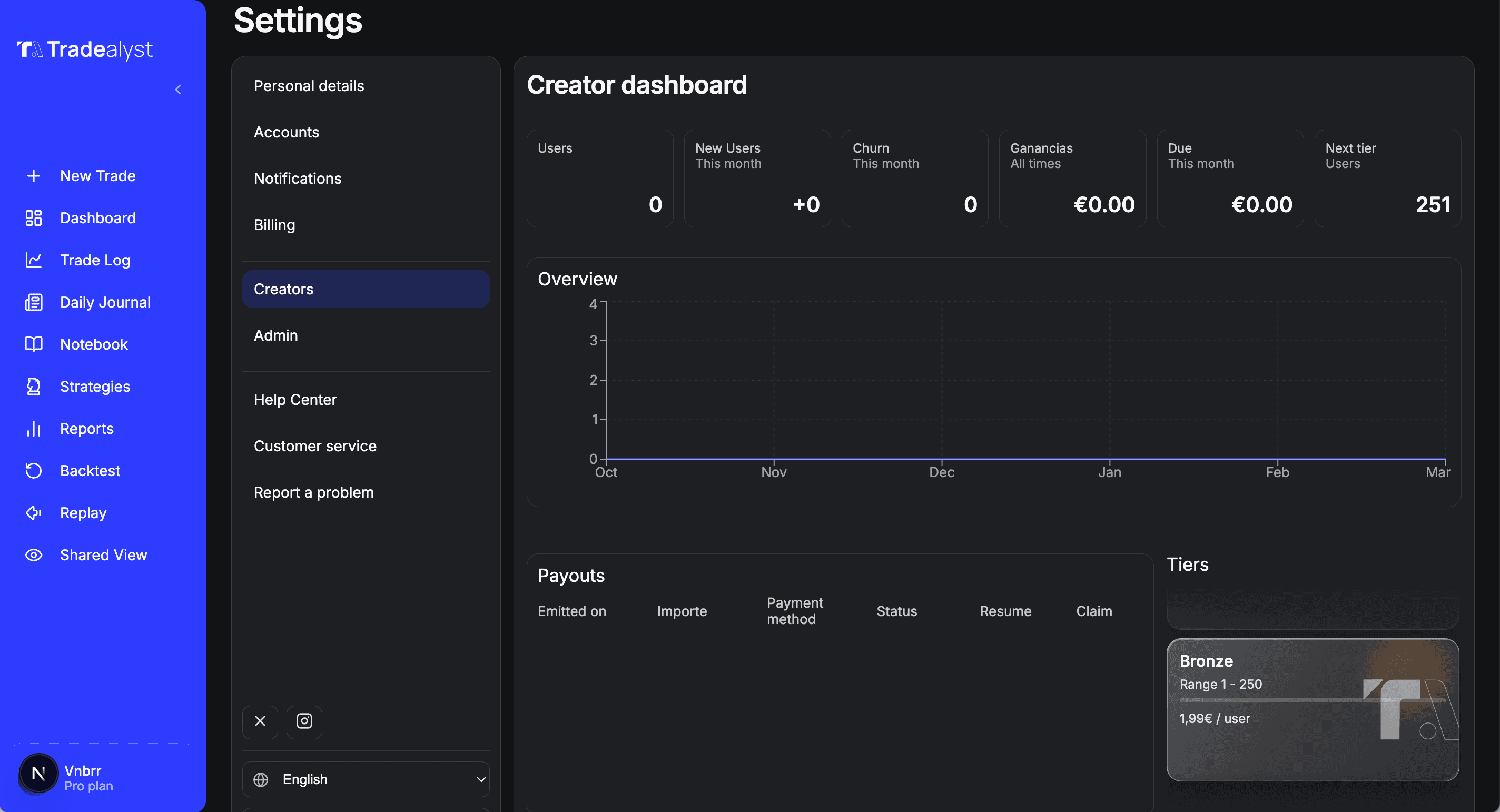Click the Vnbrr profile avatar
The height and width of the screenshot is (812, 1500).
pos(38,774)
